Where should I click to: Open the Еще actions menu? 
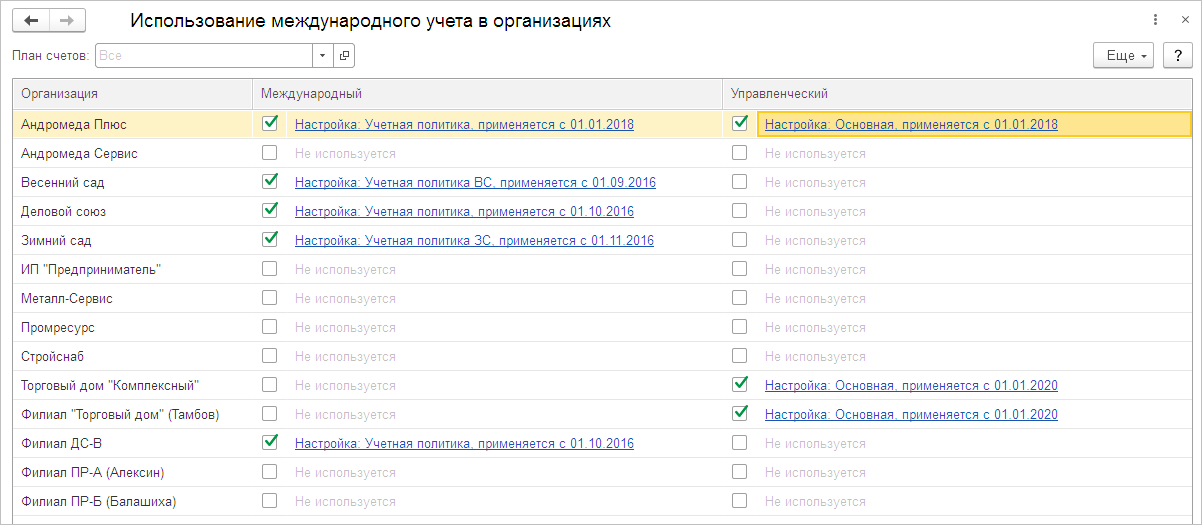1125,56
